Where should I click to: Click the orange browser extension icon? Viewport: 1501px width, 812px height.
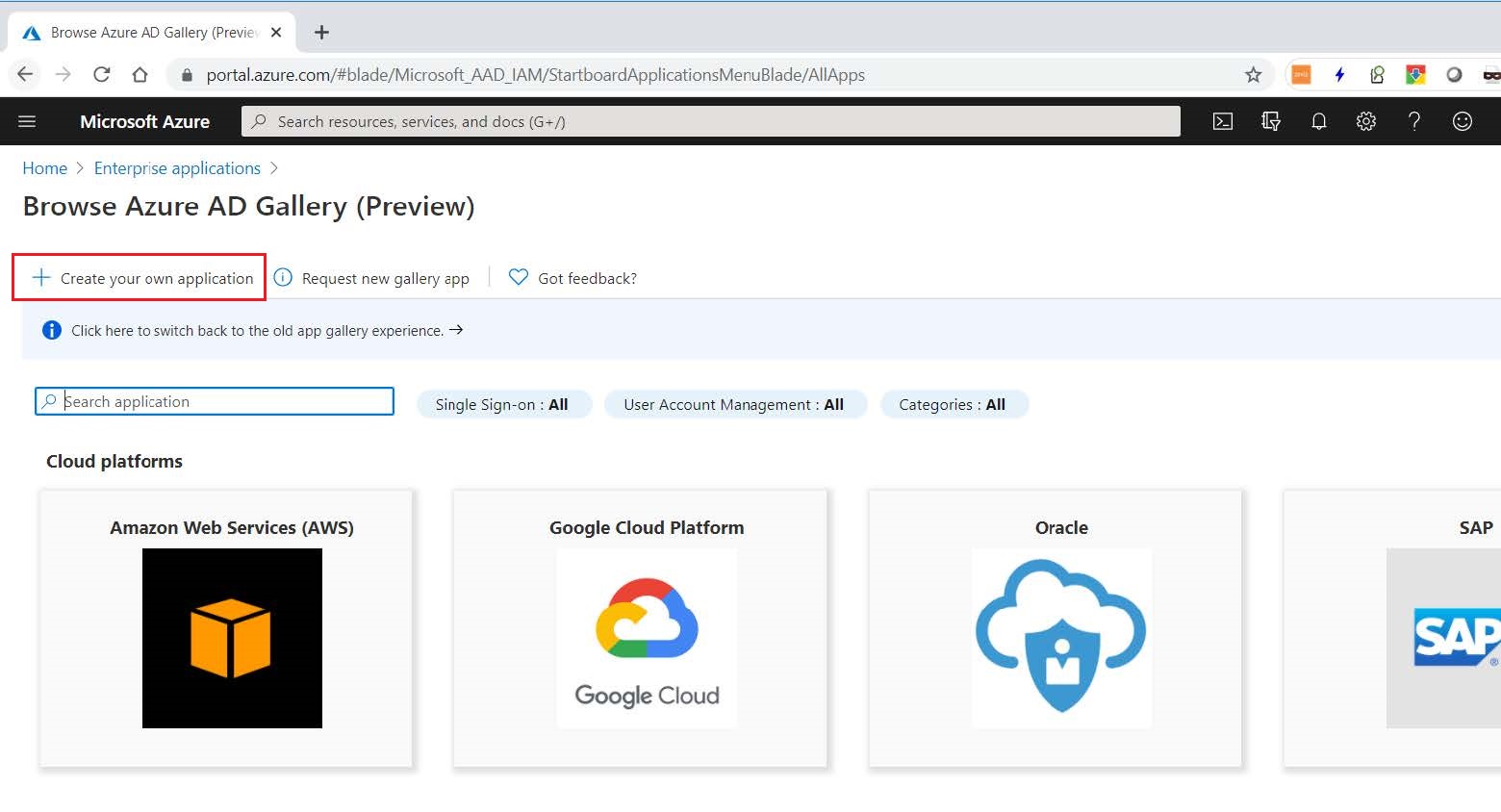1301,74
